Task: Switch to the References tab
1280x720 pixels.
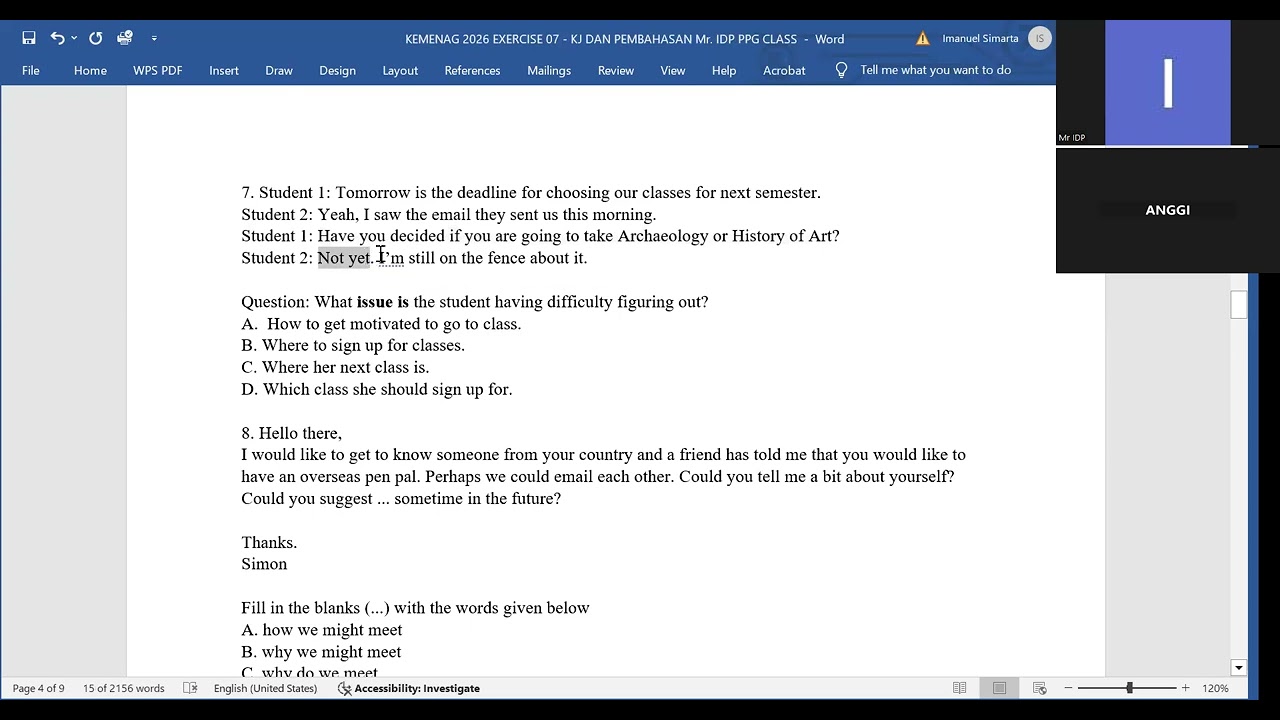Action: pyautogui.click(x=472, y=70)
